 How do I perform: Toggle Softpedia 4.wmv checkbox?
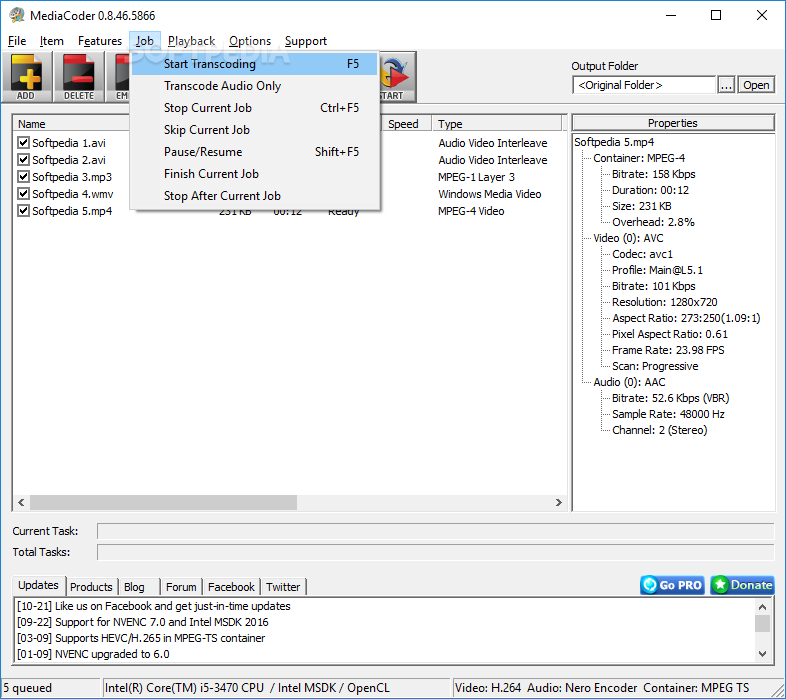[23, 194]
